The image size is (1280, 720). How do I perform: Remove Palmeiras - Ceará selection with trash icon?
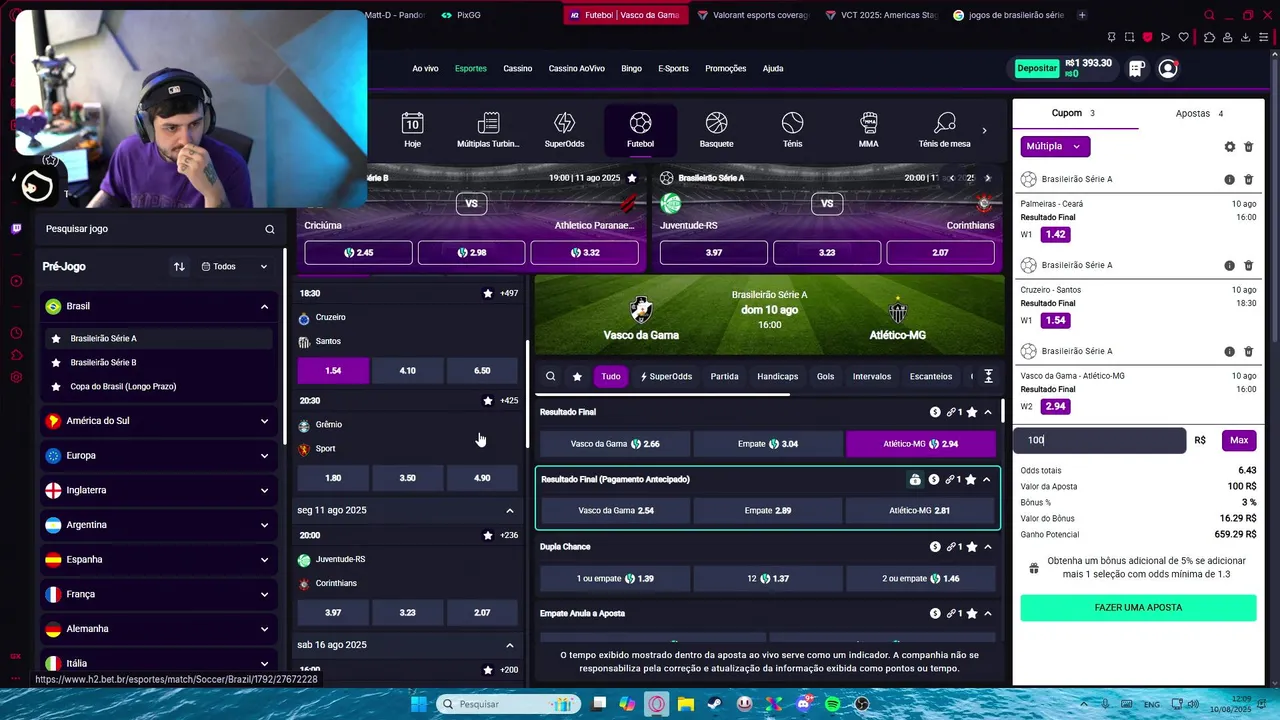tap(1248, 179)
